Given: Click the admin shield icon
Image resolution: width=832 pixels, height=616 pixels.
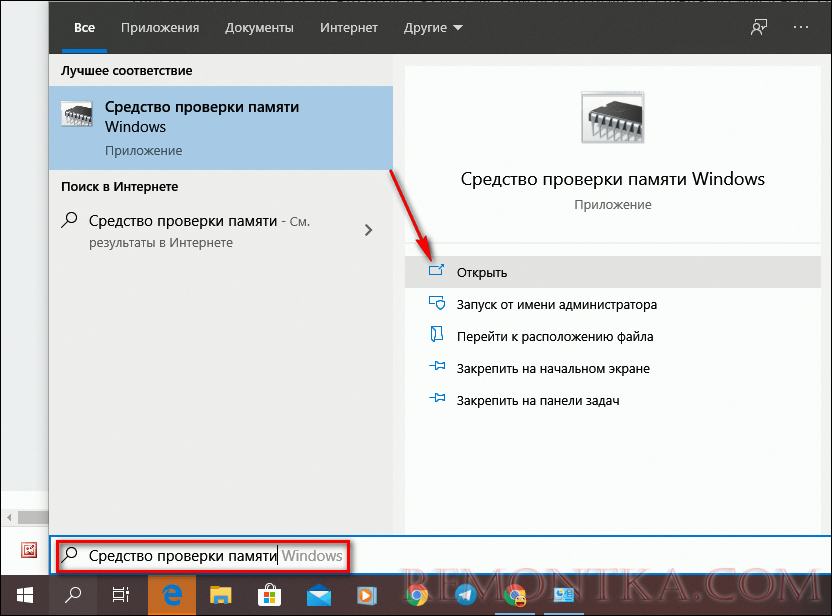Looking at the screenshot, I should coord(437,303).
